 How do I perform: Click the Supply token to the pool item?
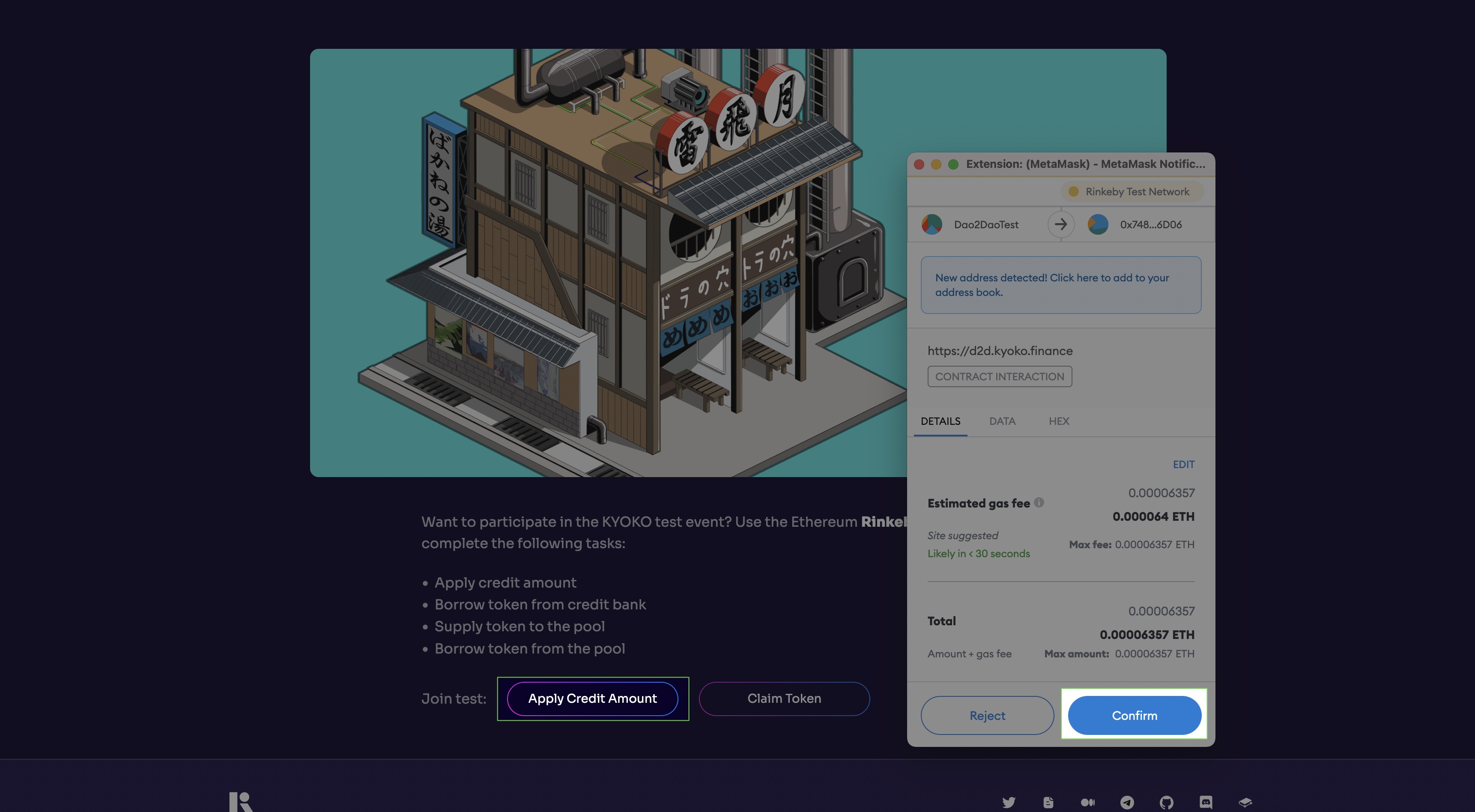(x=520, y=627)
